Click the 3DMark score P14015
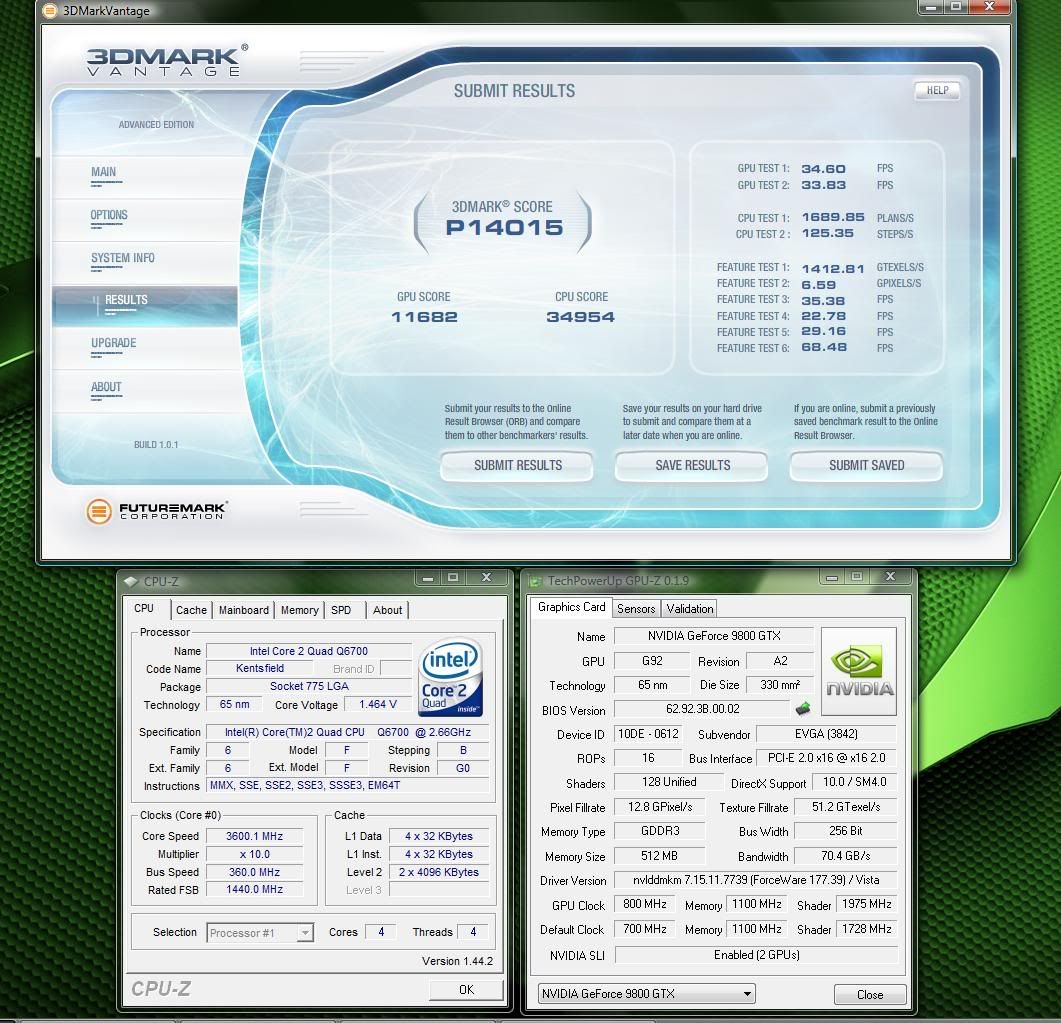 504,227
